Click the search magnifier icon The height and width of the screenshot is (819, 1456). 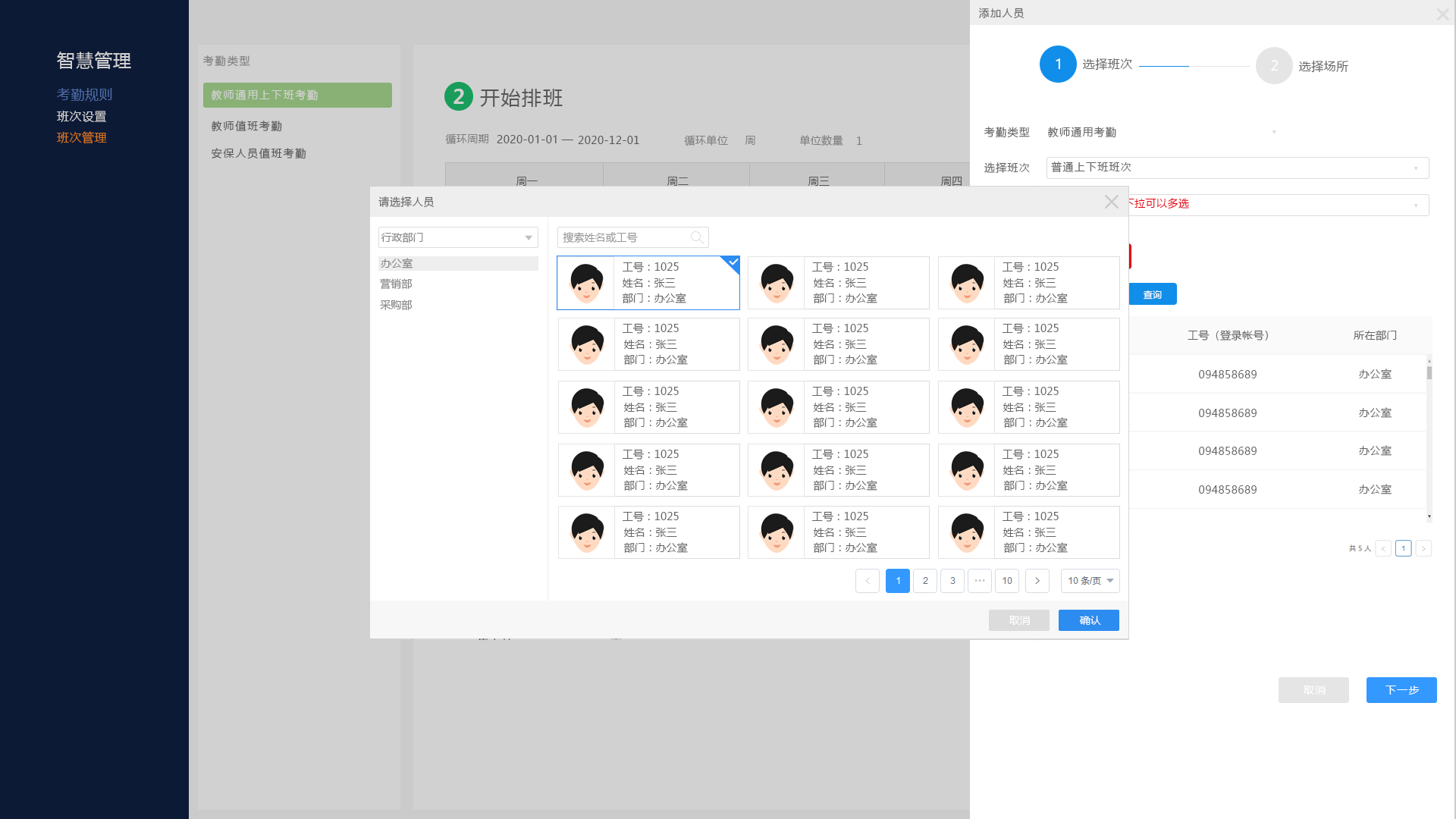click(696, 237)
